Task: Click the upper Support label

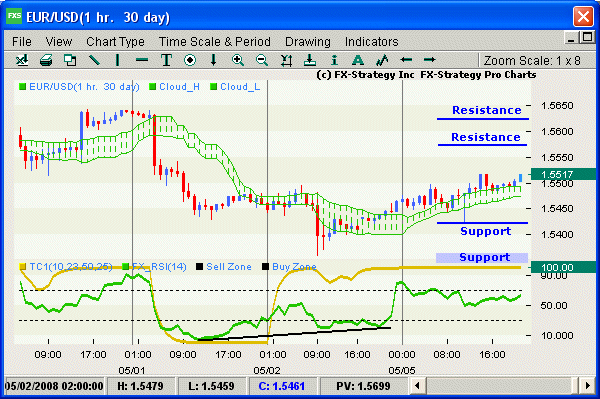Action: pyautogui.click(x=486, y=231)
